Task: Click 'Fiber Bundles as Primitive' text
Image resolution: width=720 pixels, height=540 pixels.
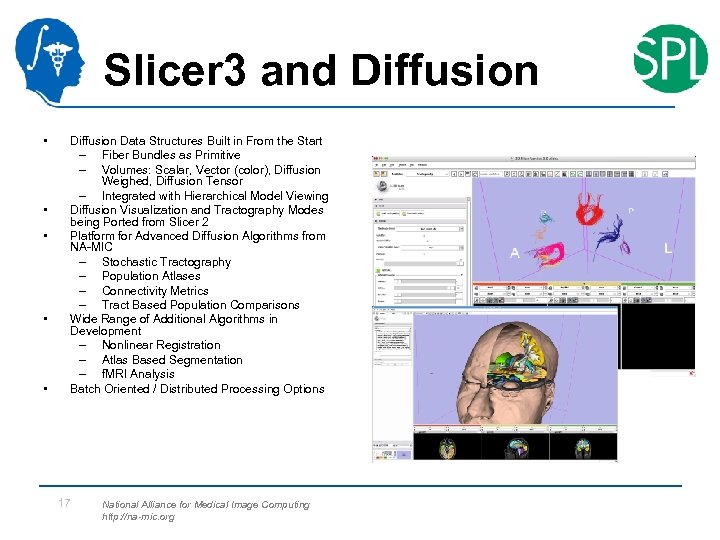Action: pos(171,155)
